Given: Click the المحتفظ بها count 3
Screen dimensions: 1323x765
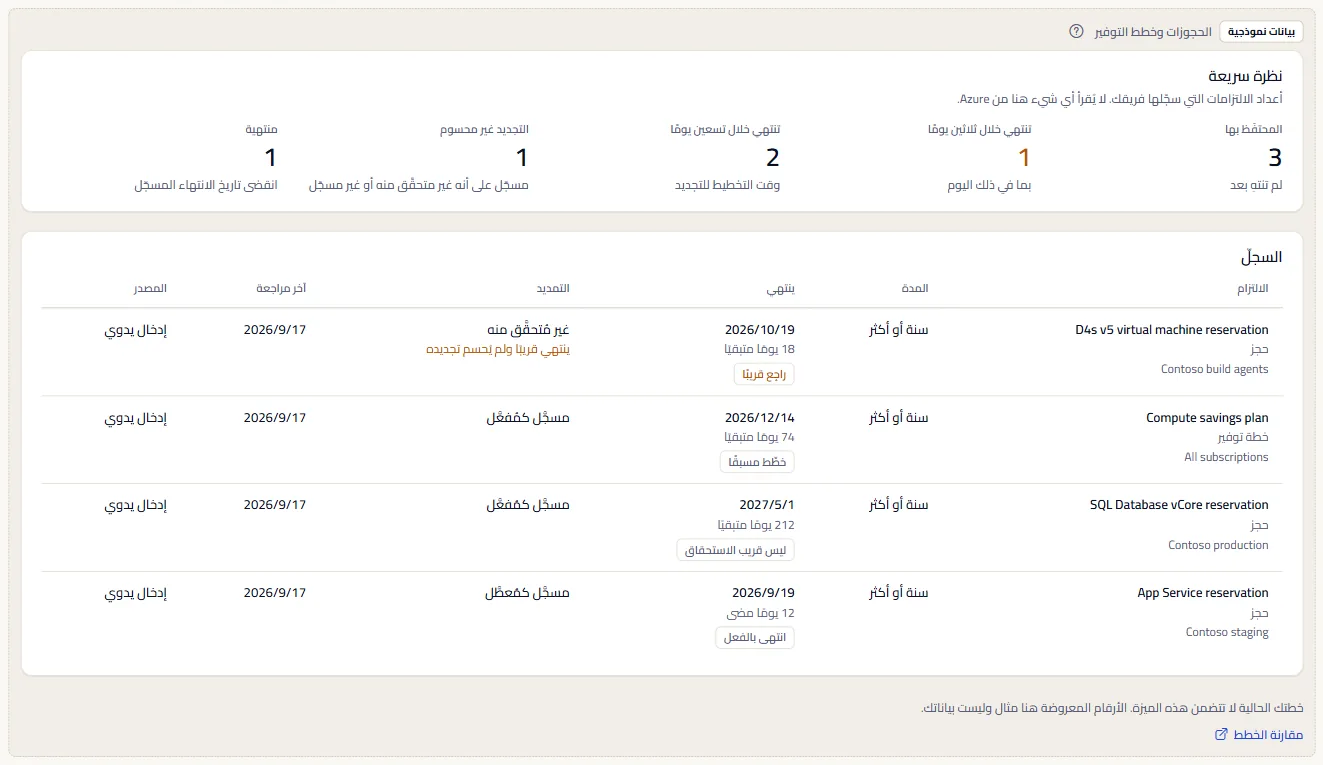Looking at the screenshot, I should (x=1275, y=157).
